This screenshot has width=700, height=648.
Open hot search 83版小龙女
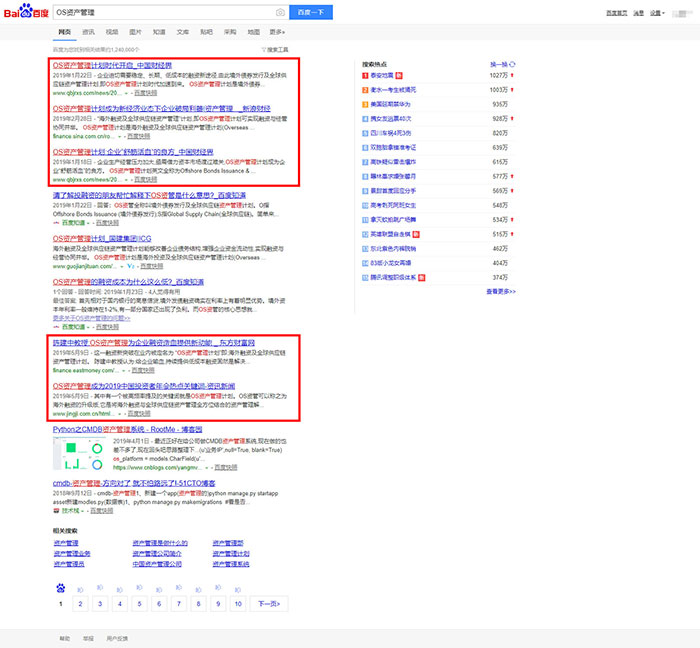[391, 263]
